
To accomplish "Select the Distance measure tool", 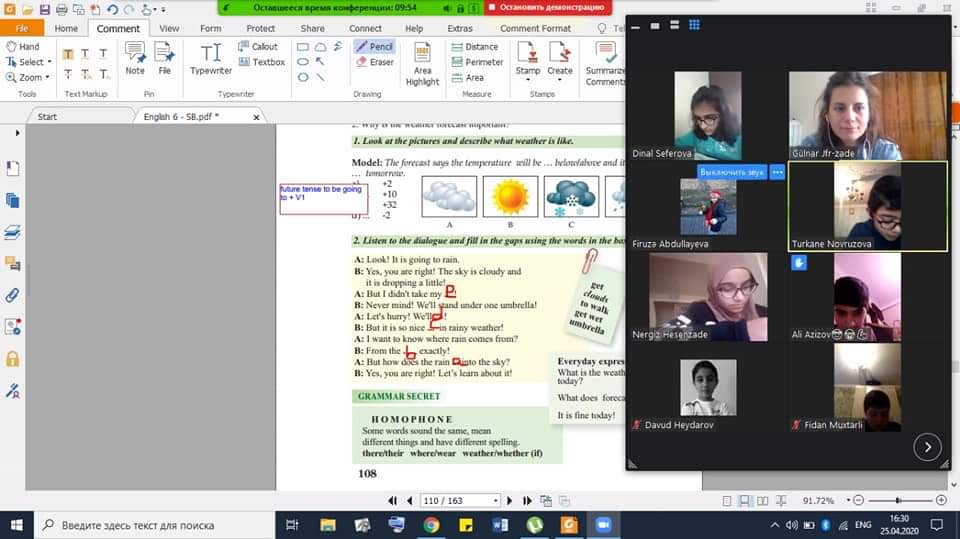I will point(474,47).
